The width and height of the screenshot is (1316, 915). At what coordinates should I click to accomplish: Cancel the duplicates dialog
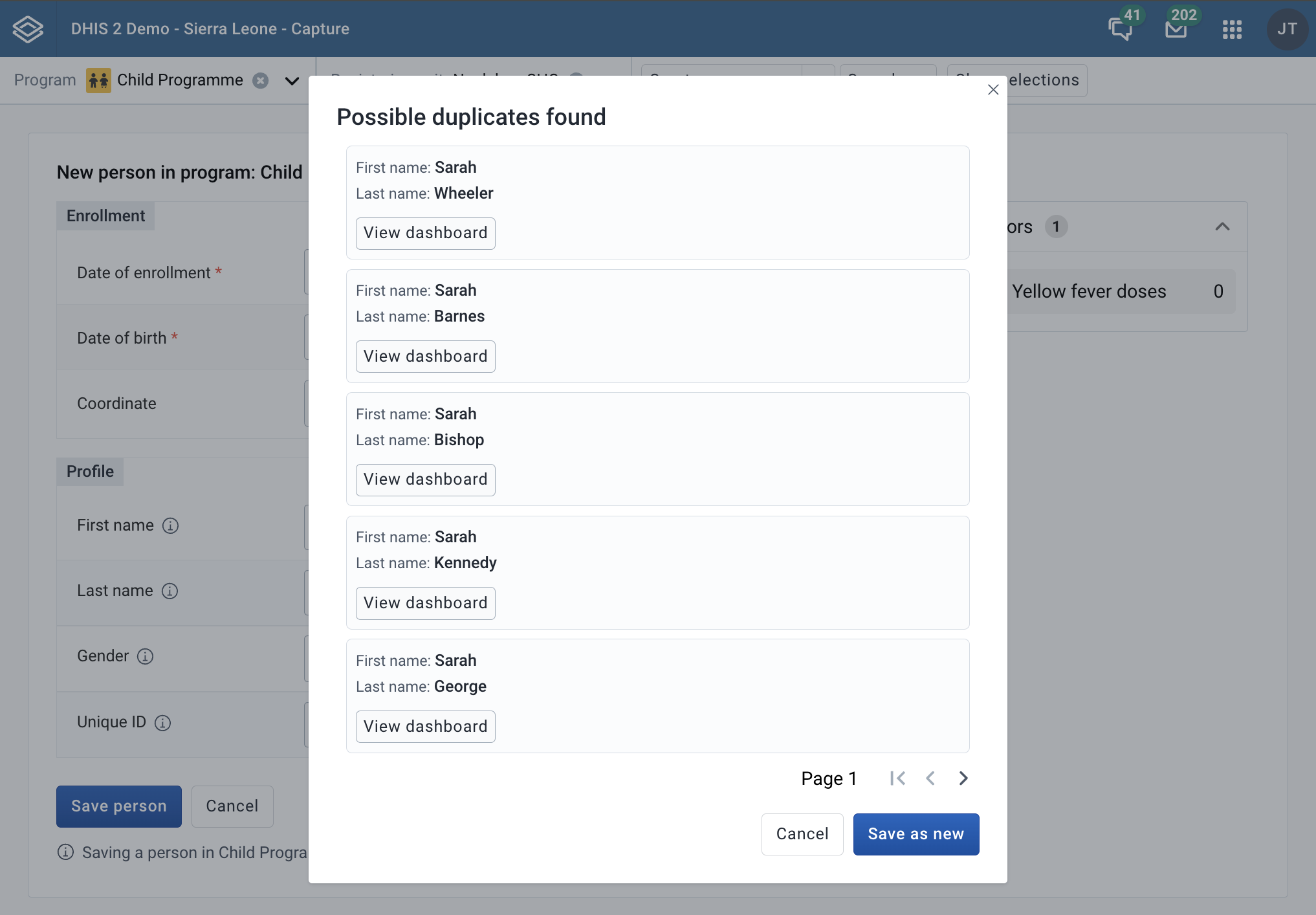coord(802,834)
